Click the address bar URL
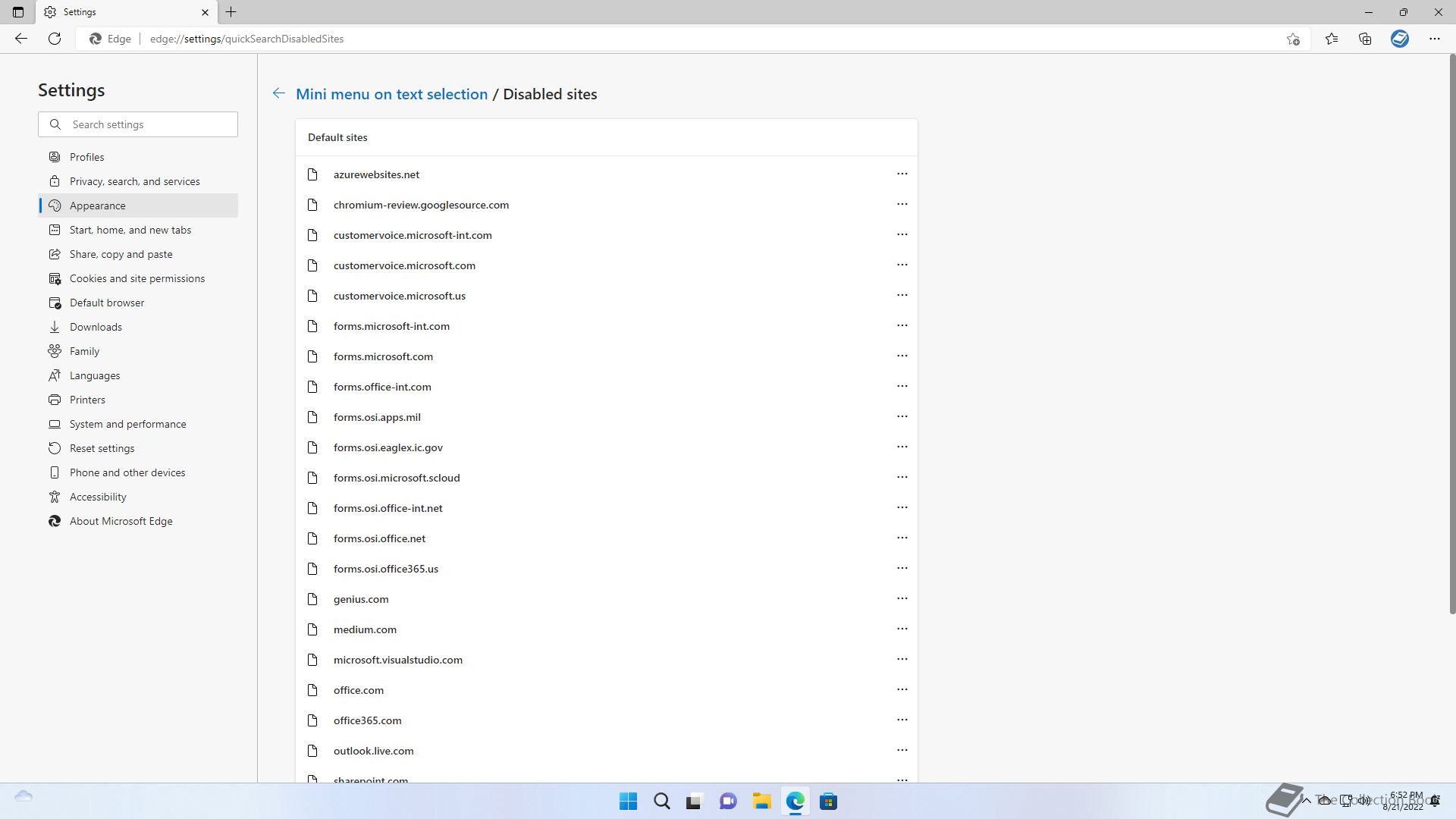The image size is (1456, 819). pyautogui.click(x=246, y=39)
